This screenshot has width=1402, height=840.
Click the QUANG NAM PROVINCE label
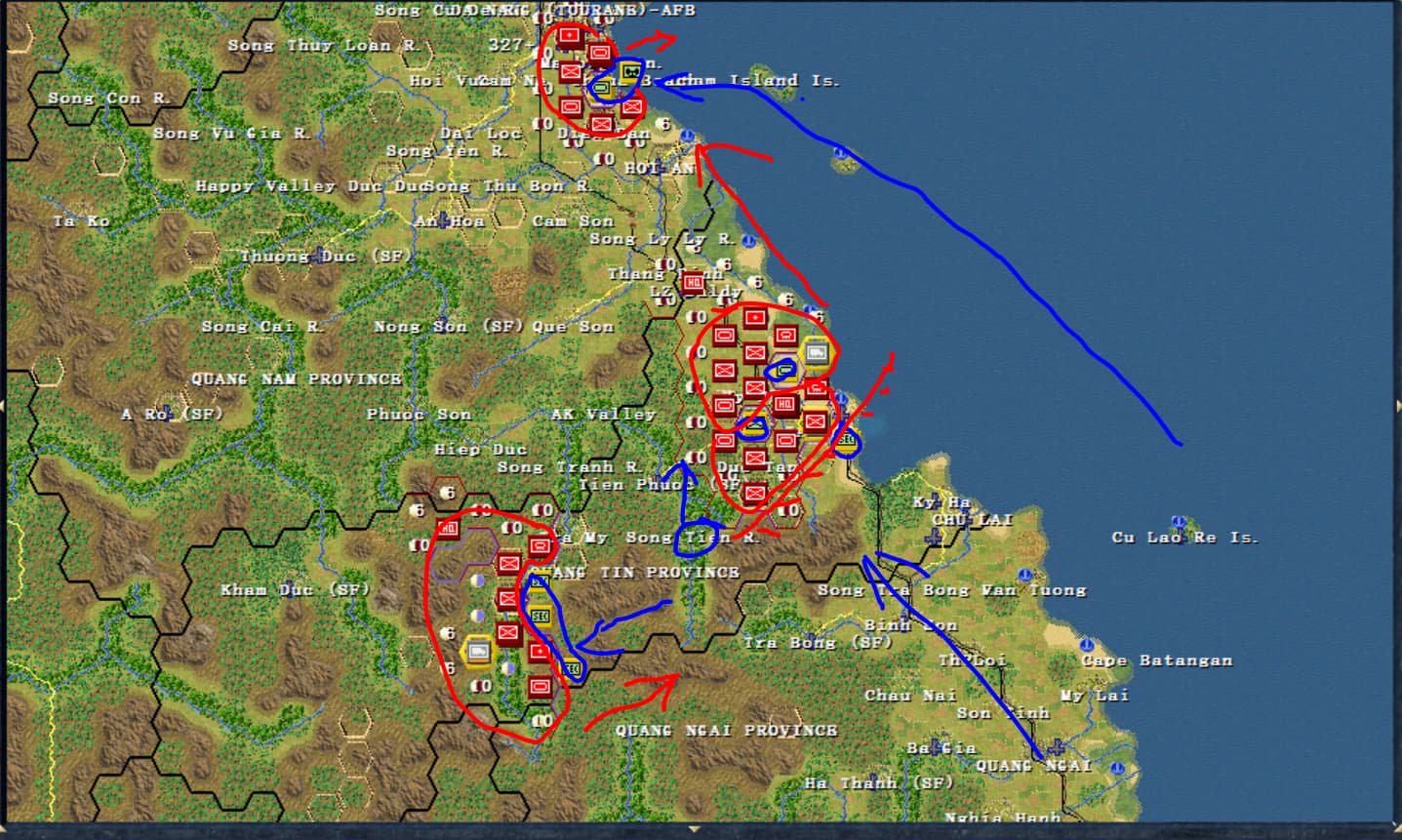click(296, 379)
